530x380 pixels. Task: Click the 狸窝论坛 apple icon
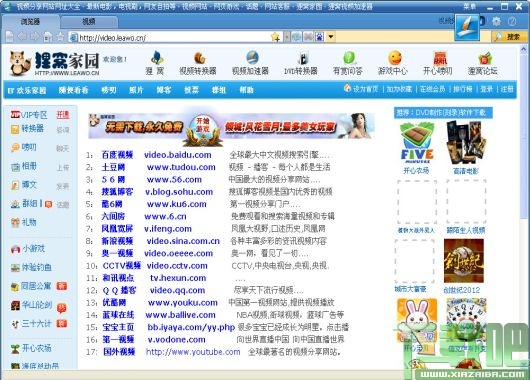(x=484, y=58)
